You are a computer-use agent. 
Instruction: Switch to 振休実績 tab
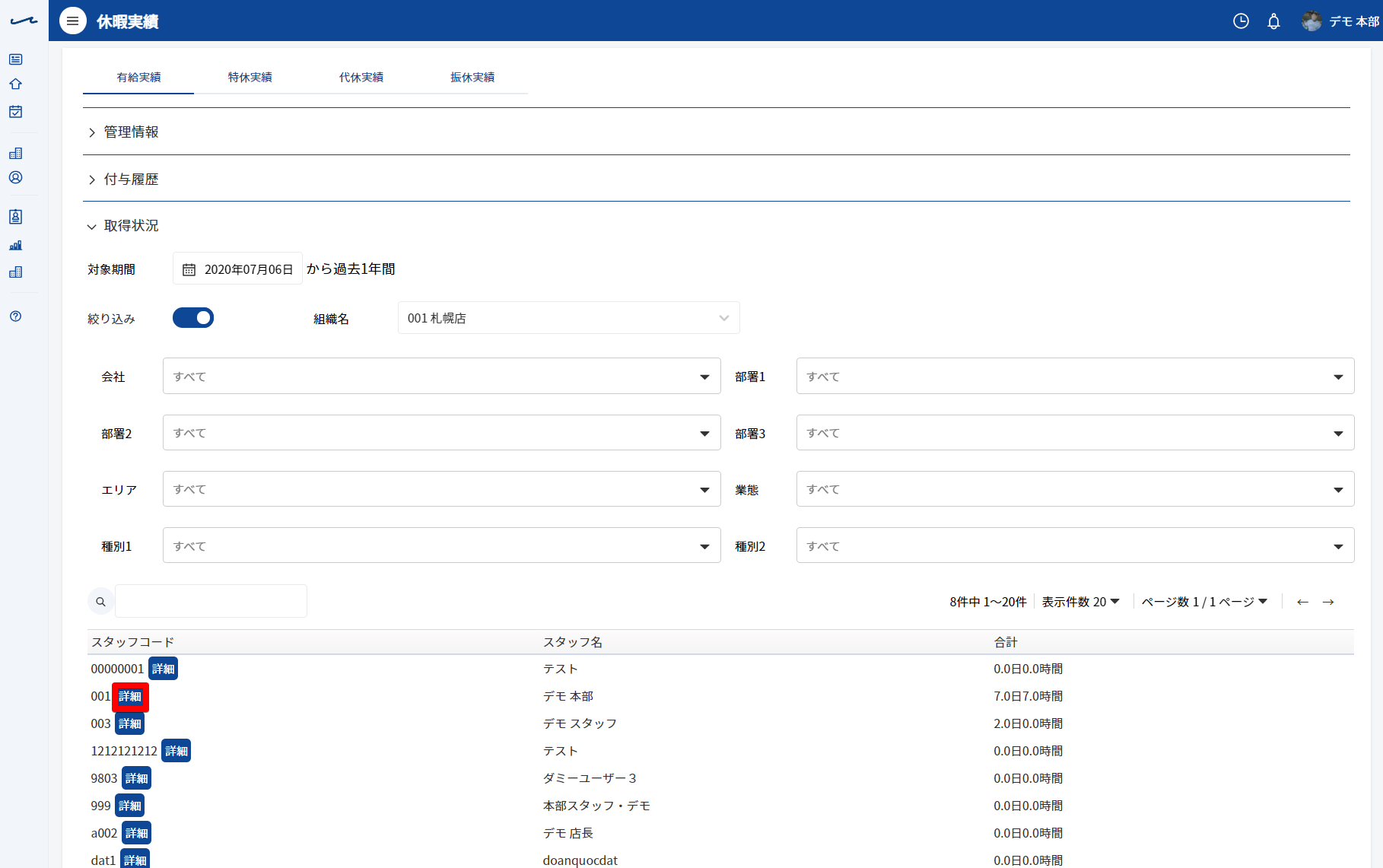coord(472,77)
